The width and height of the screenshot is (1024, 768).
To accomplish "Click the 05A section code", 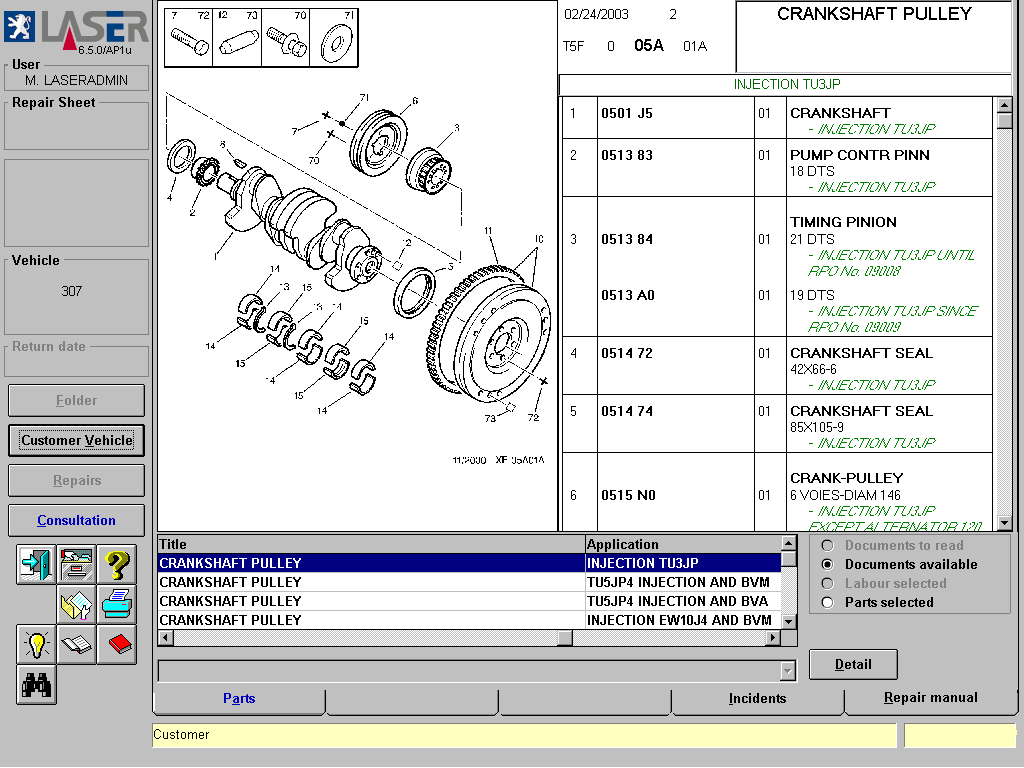I will coord(648,46).
